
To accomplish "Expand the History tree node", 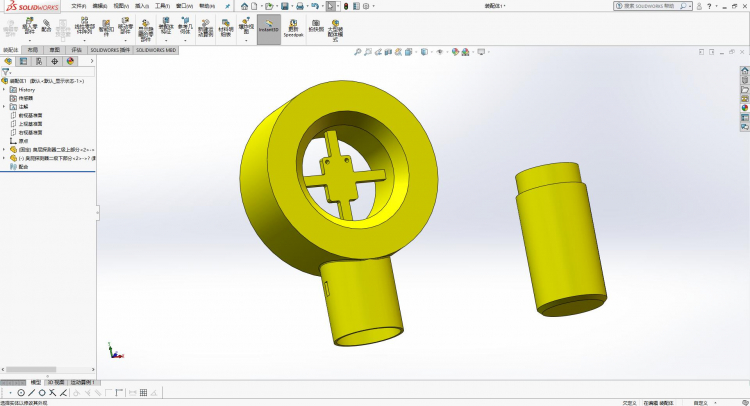I will coord(4,89).
